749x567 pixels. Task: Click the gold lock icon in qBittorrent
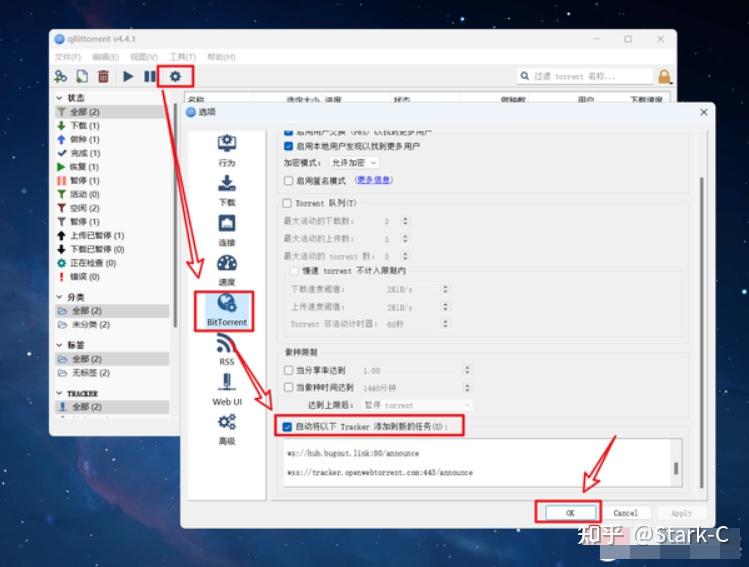pos(664,76)
